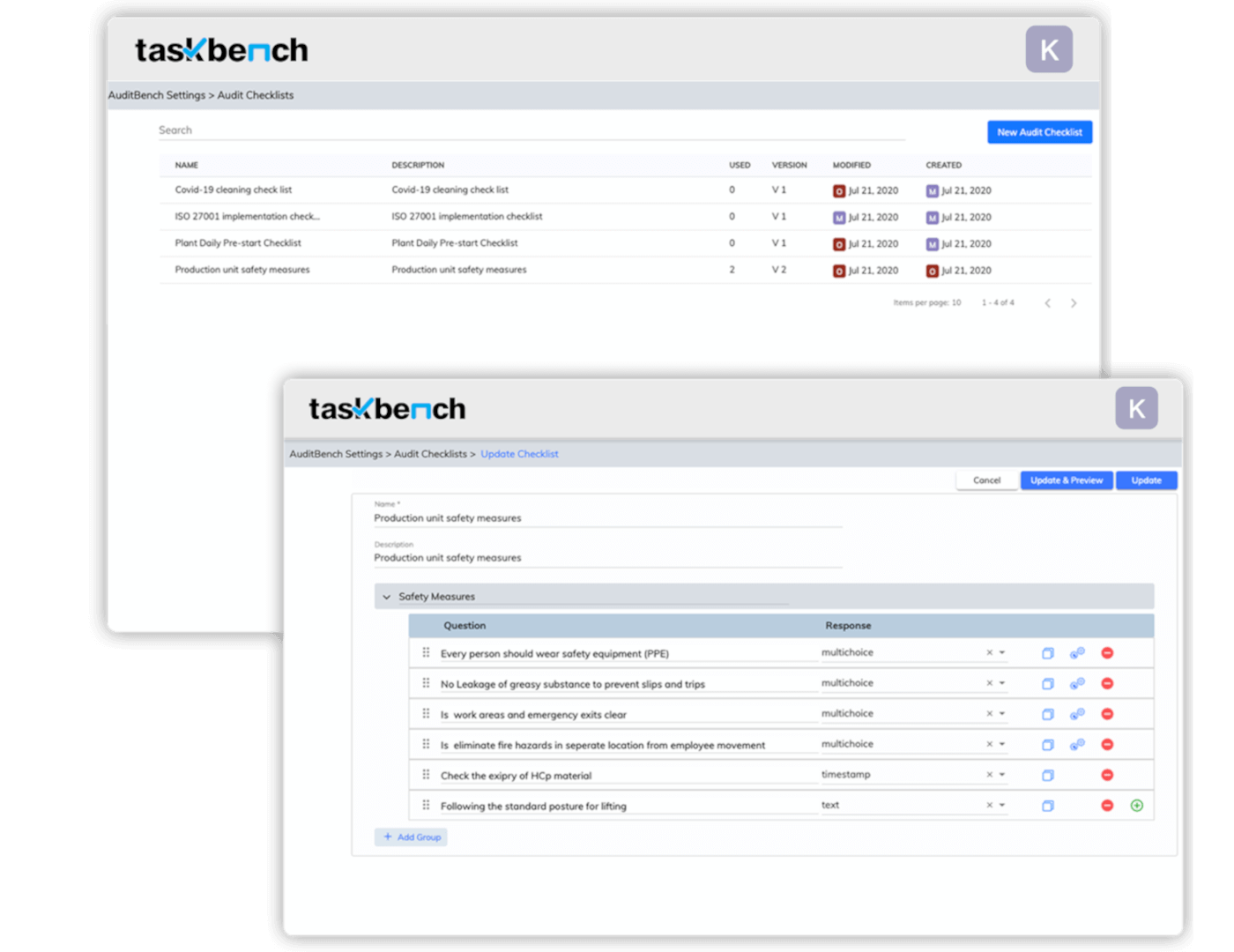Navigate to Audit Checklists breadcrumb
The image size is (1234, 952).
point(430,453)
